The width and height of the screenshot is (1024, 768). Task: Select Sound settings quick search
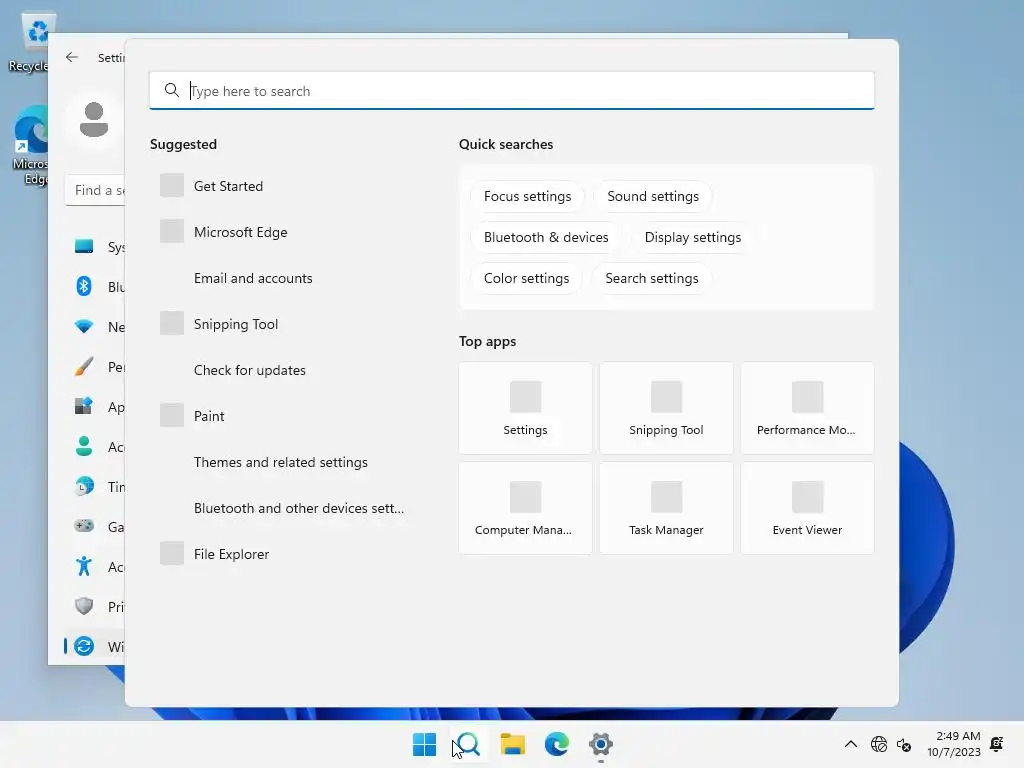click(x=653, y=196)
